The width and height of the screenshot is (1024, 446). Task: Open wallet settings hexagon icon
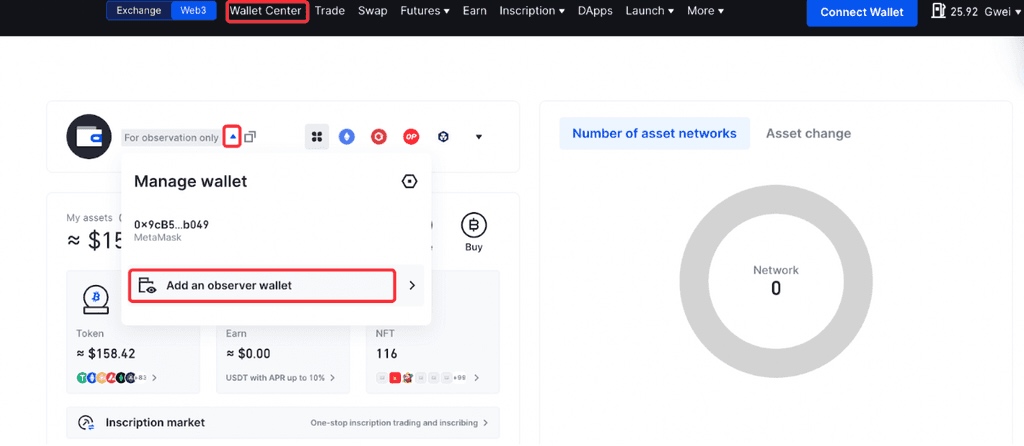click(409, 181)
